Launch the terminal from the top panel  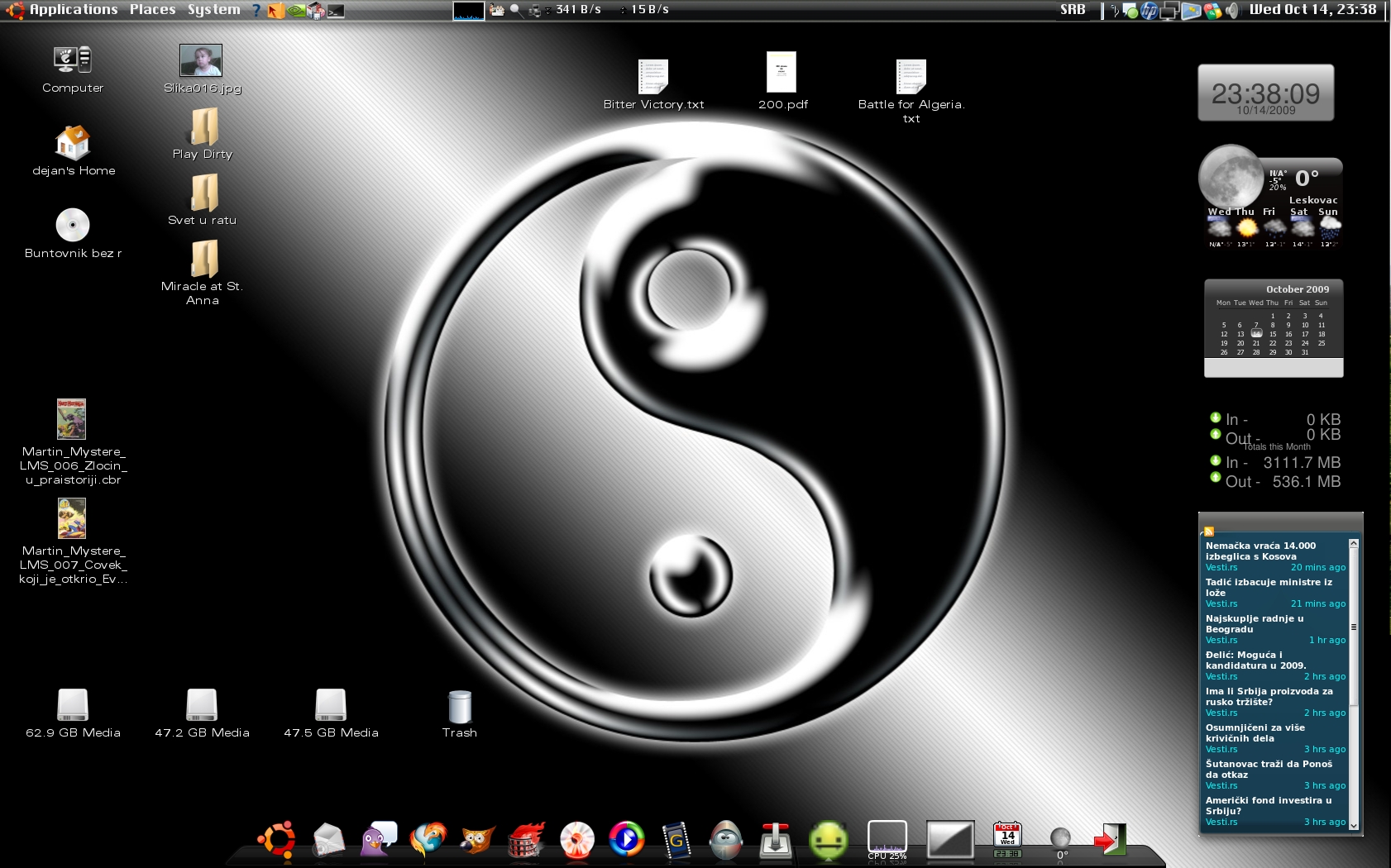(x=336, y=11)
